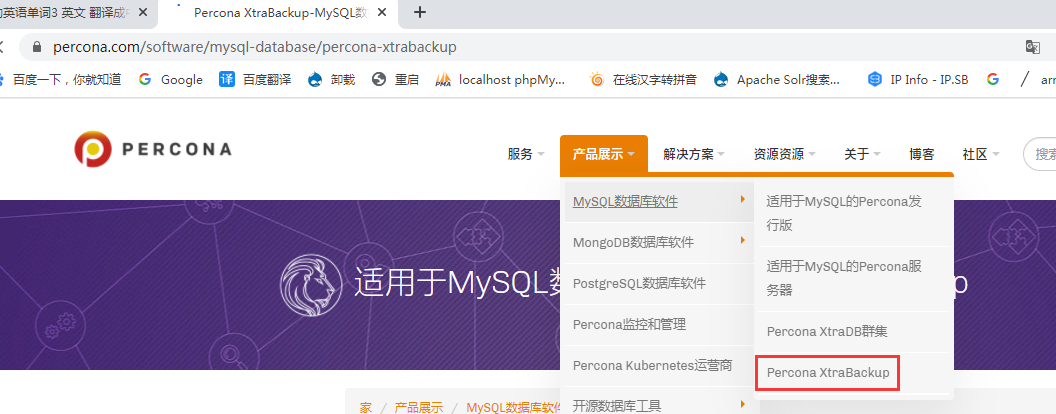Open 适用于MySQL的Percona发行版 submenu link

tap(844, 213)
